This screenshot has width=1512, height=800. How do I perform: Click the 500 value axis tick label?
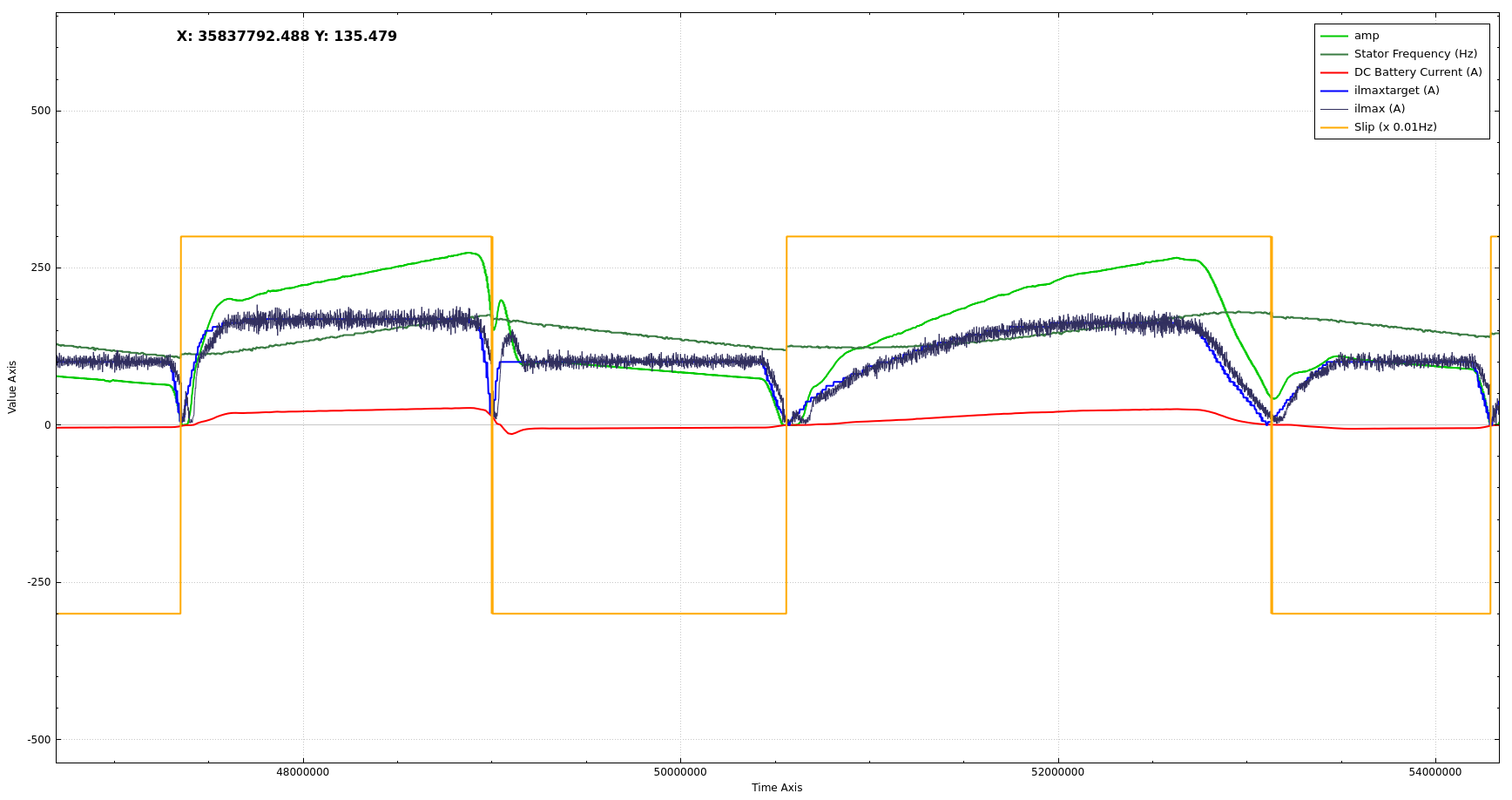tap(41, 111)
